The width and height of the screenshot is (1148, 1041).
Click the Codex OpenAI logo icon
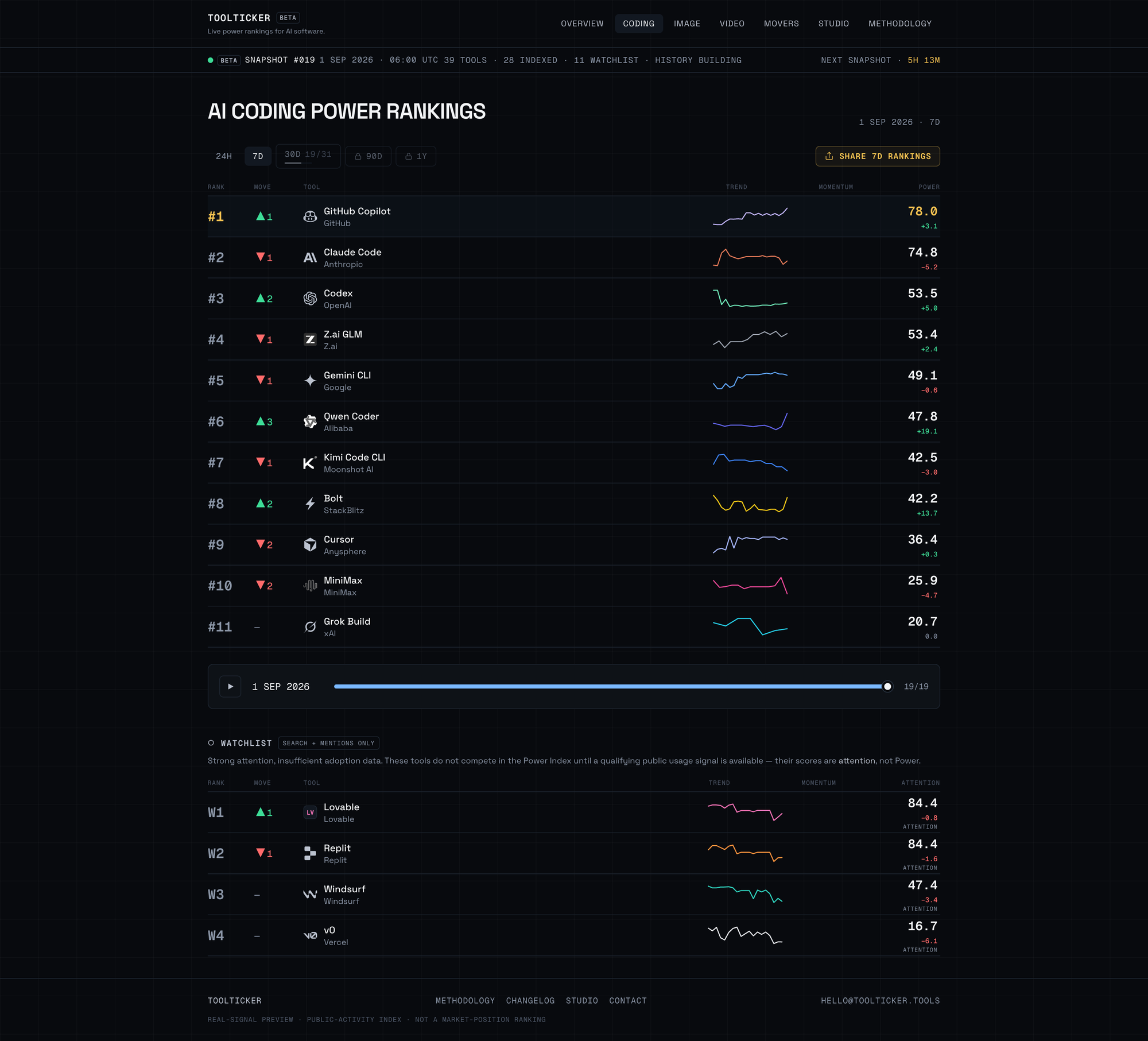click(310, 299)
